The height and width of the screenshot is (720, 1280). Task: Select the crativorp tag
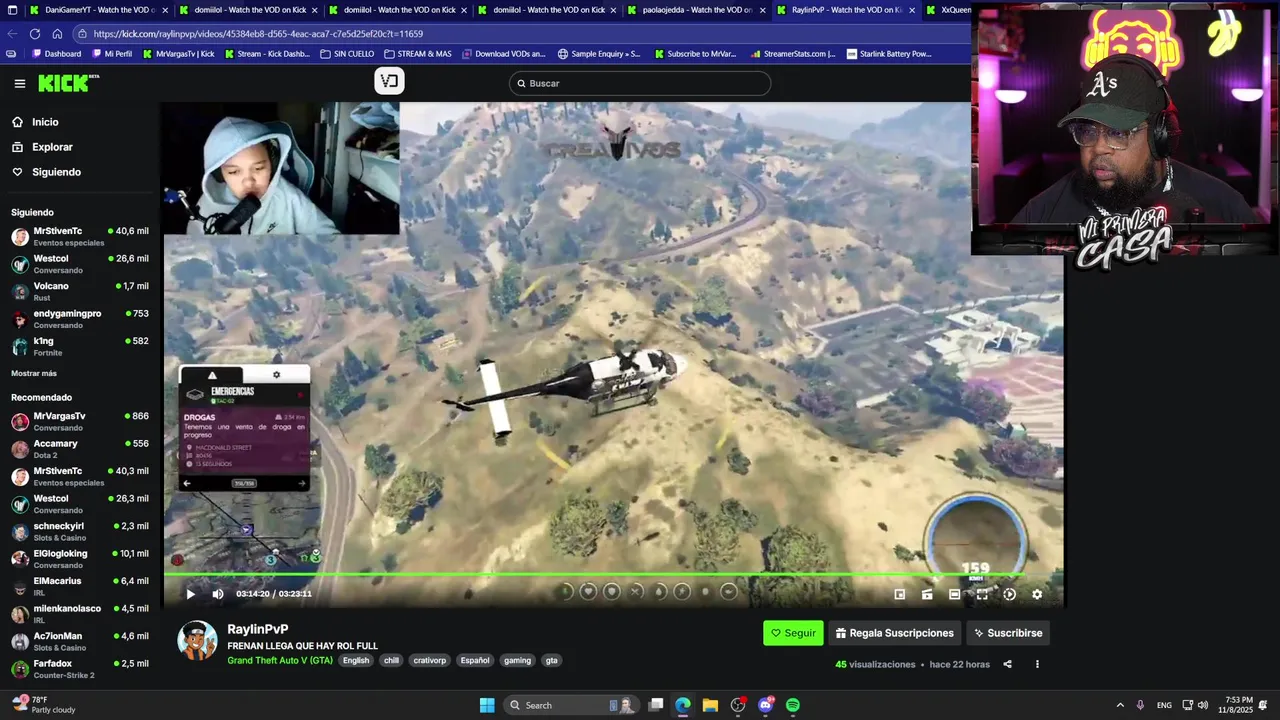430,660
